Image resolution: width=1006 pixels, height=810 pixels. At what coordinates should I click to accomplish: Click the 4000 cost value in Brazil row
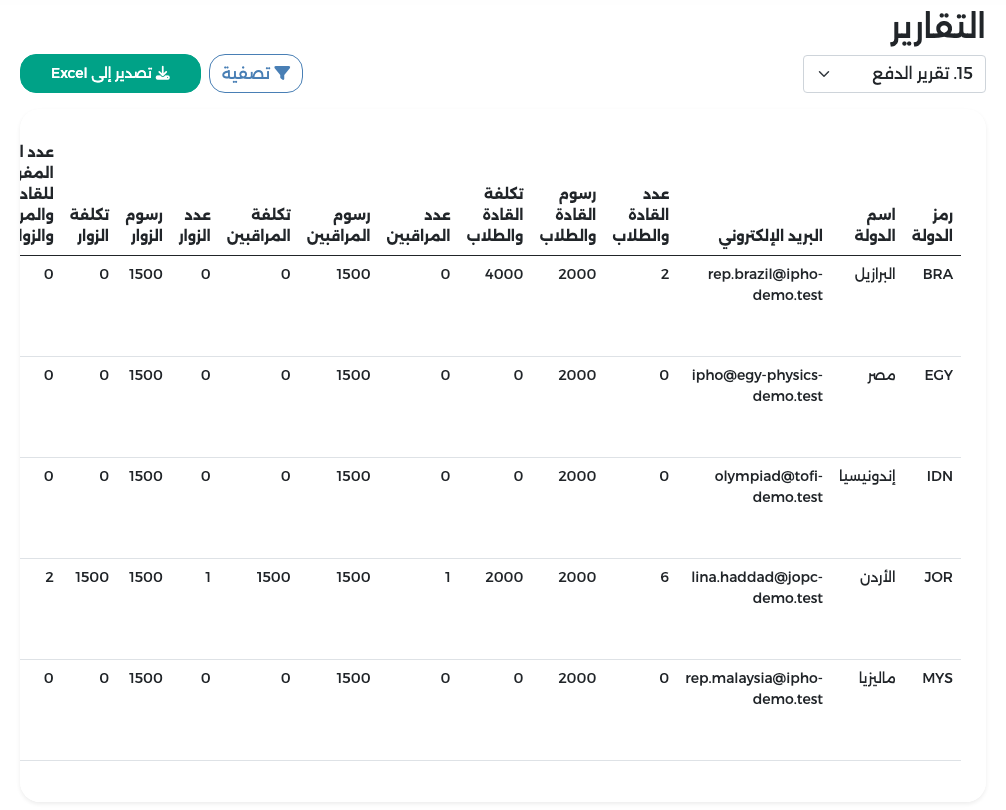click(504, 274)
